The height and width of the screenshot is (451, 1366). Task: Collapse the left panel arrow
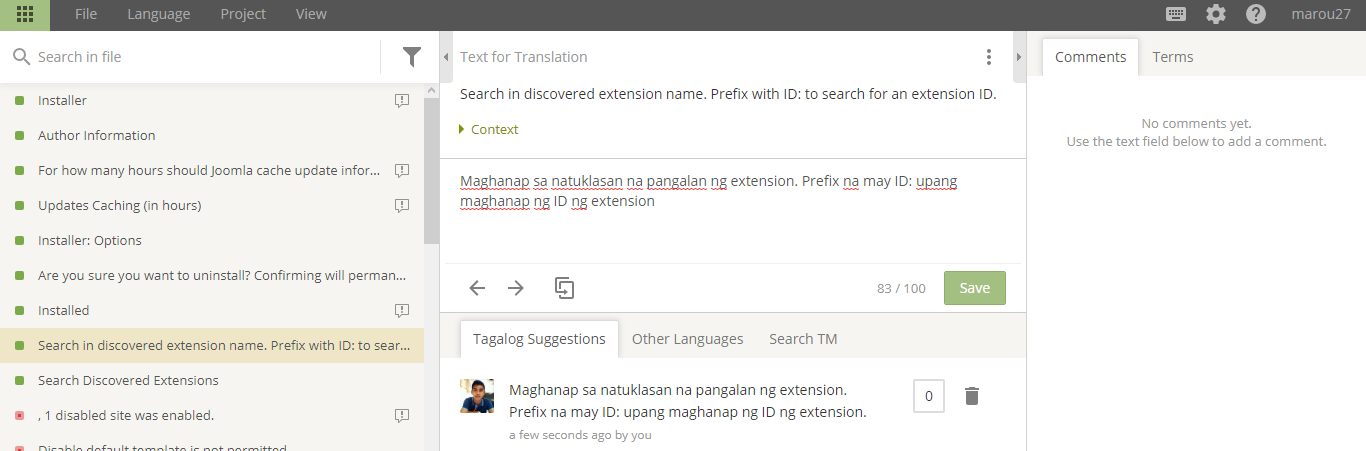coord(446,57)
